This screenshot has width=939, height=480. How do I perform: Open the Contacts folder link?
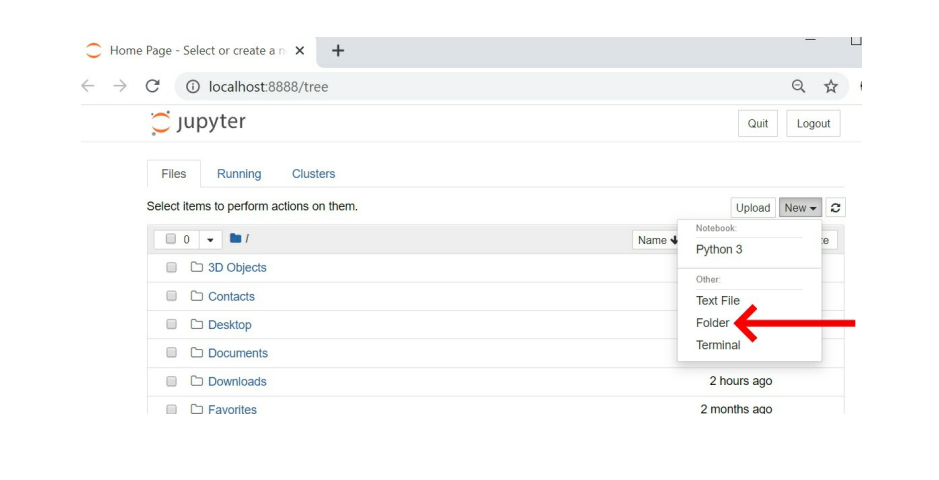(231, 296)
